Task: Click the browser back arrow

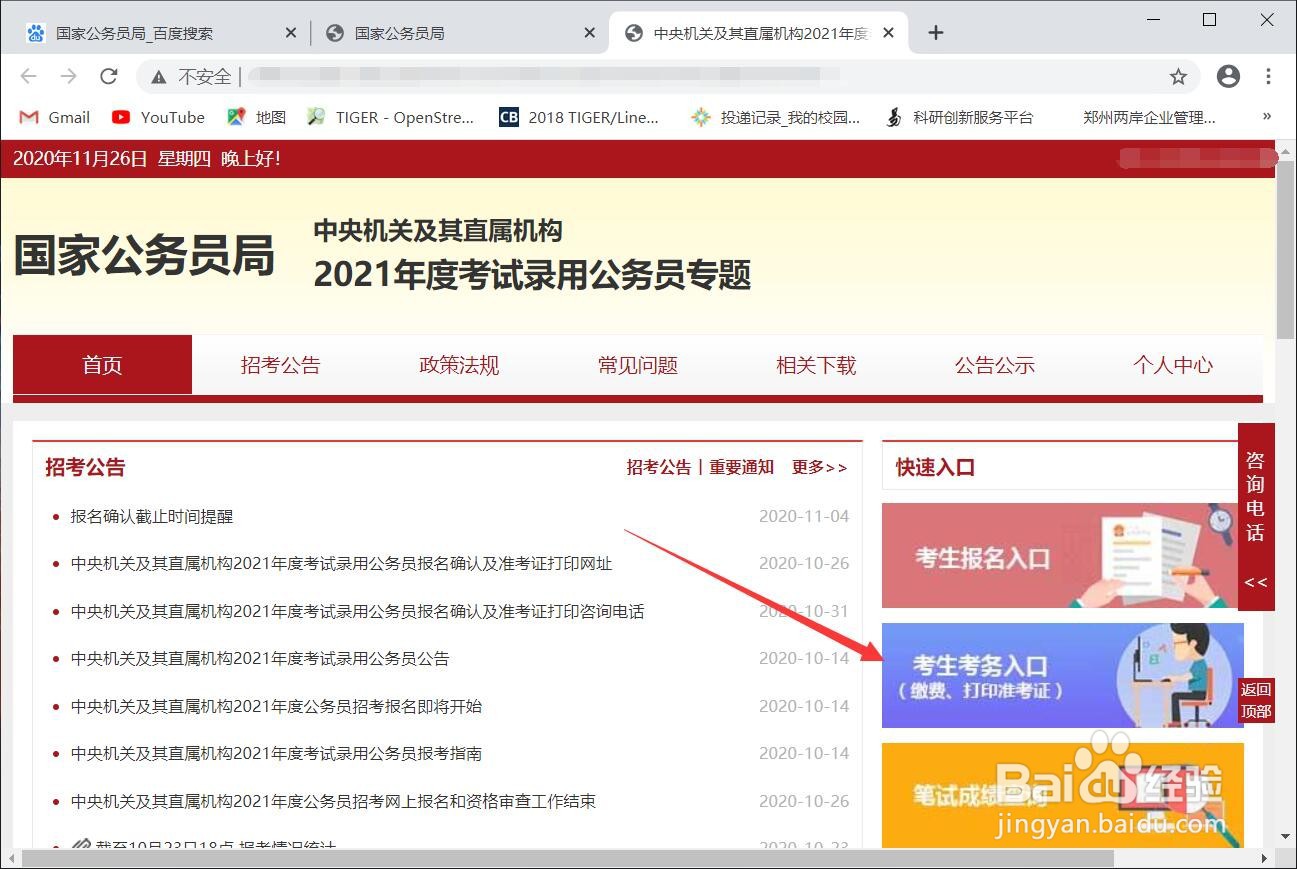Action: click(28, 76)
